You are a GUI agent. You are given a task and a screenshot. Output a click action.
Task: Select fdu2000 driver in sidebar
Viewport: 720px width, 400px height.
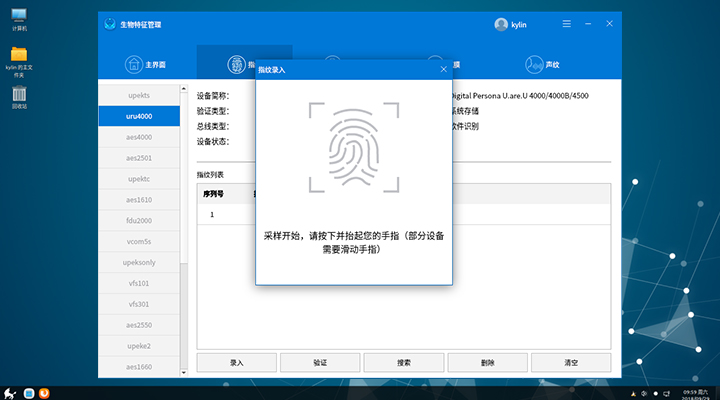point(139,220)
